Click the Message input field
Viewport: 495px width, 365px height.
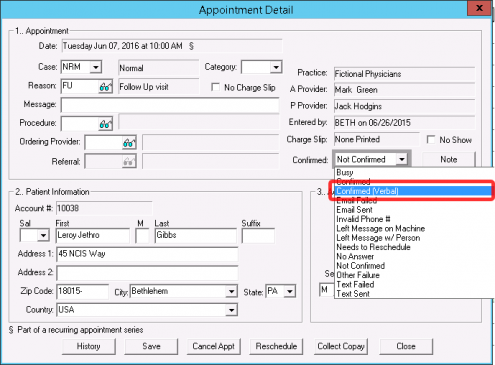pyautogui.click(x=170, y=105)
